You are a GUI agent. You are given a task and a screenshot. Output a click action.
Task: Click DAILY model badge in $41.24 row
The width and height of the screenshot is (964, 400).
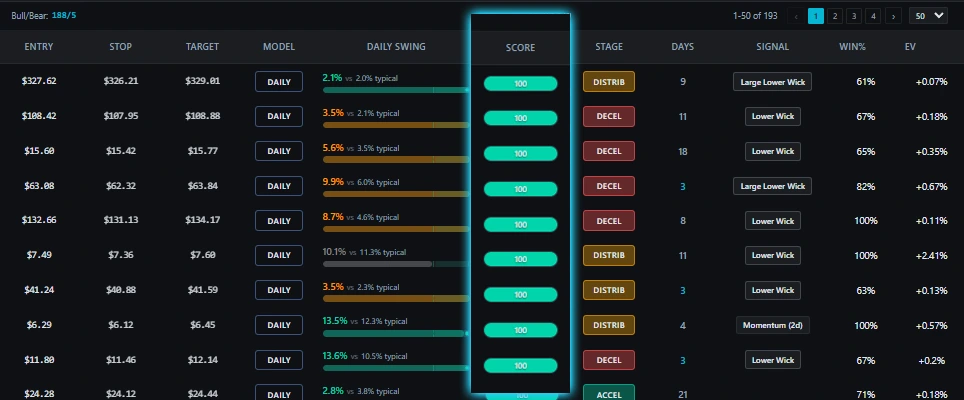pos(279,290)
